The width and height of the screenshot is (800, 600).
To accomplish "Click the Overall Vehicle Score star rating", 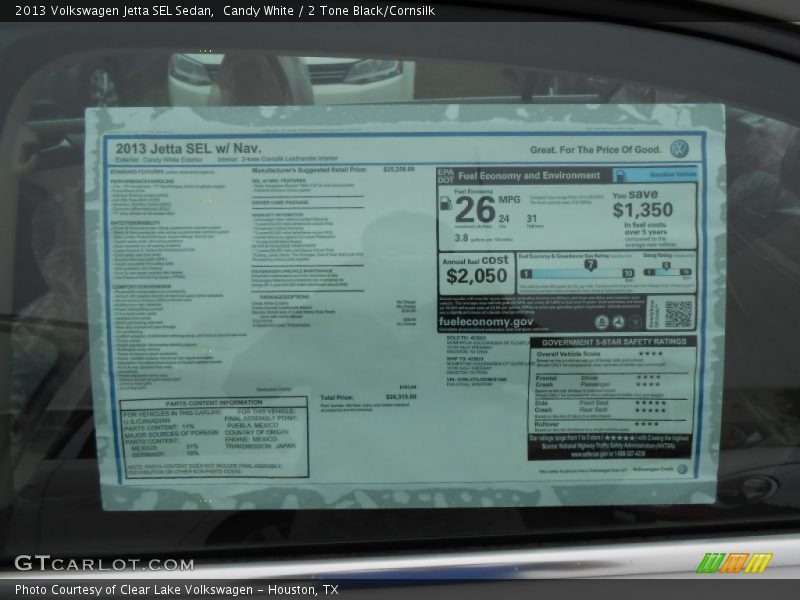I will (650, 353).
